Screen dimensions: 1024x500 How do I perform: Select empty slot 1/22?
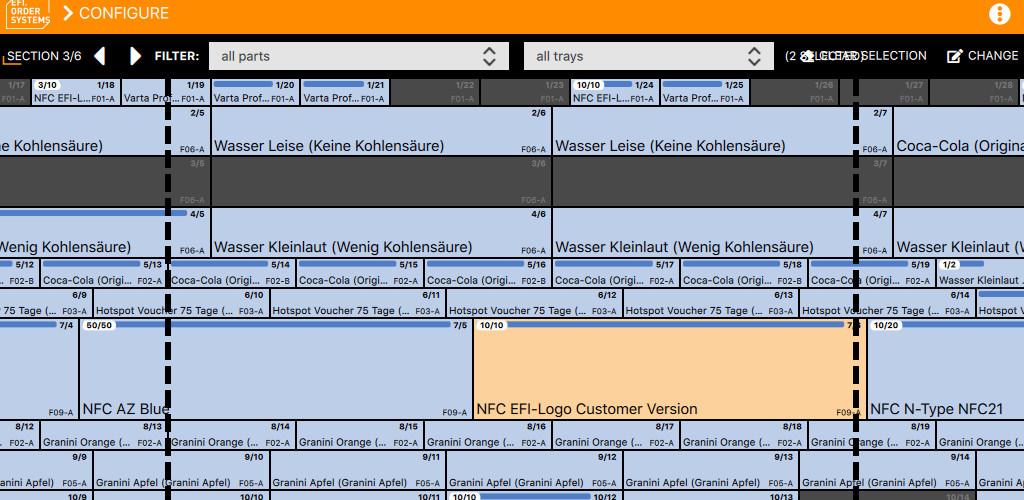coord(435,92)
